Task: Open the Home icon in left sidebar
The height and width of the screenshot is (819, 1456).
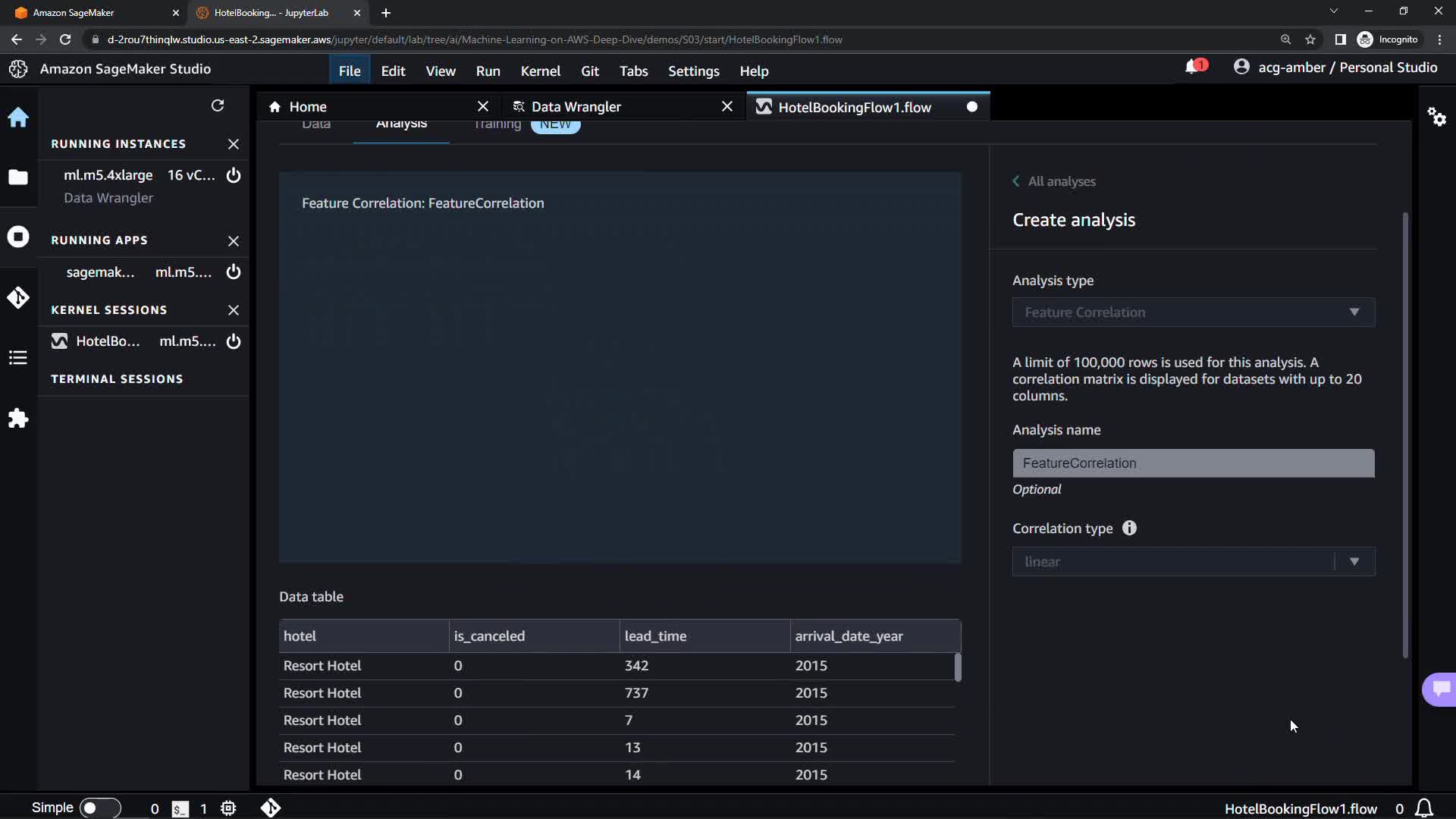Action: 18,118
